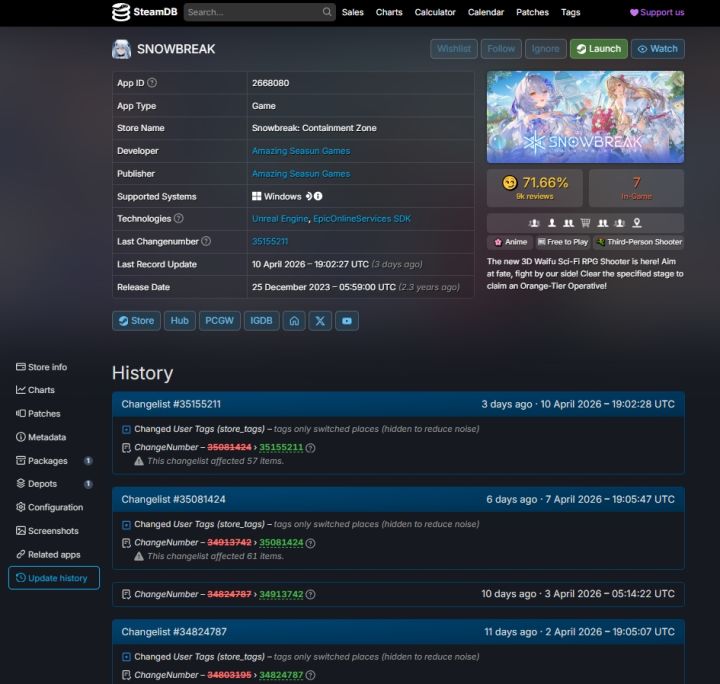Open the game homepage icon button

point(294,320)
